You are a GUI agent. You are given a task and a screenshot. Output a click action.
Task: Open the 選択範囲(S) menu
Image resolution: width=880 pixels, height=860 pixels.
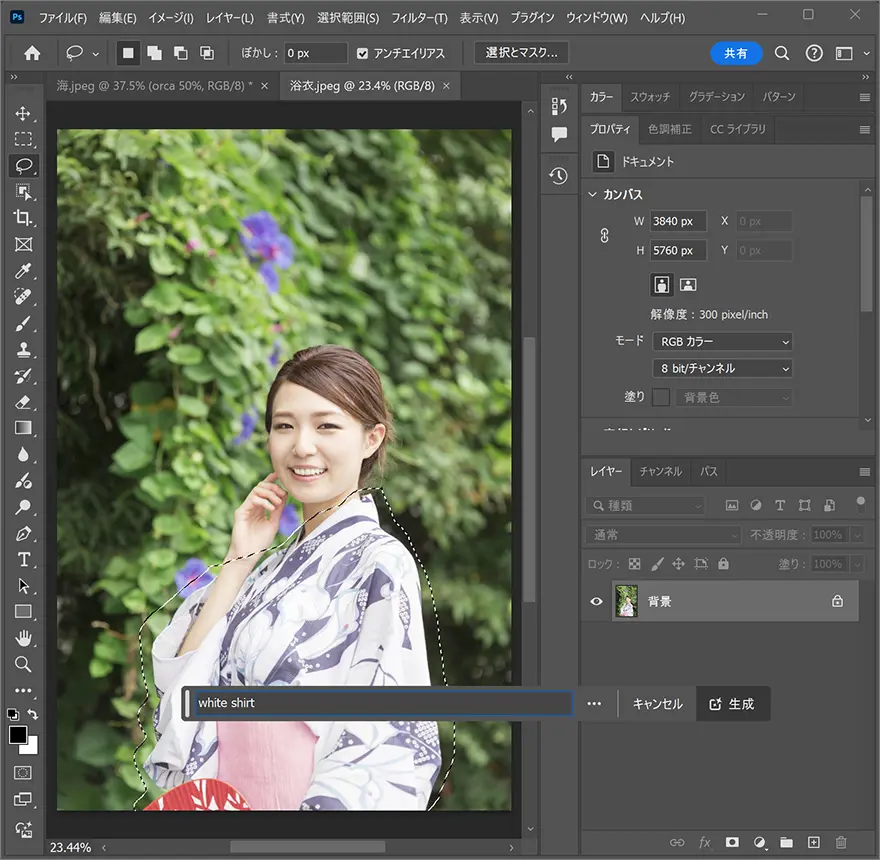click(x=348, y=18)
